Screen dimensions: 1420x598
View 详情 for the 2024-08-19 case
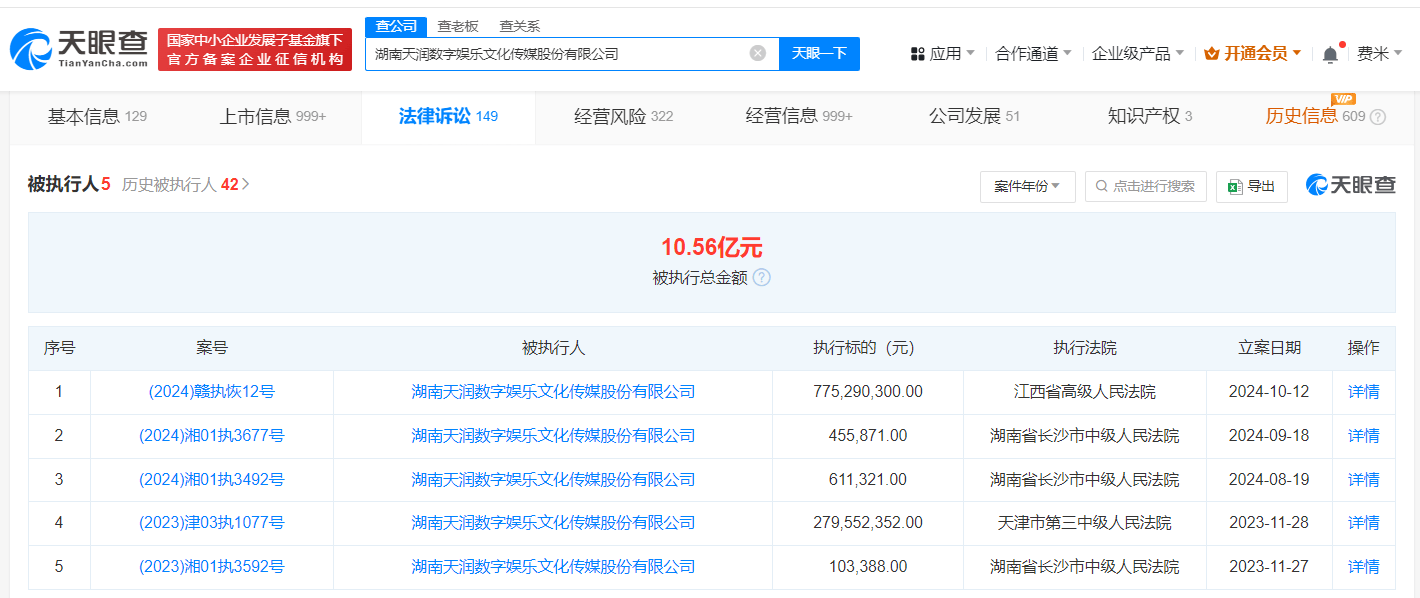(1363, 480)
